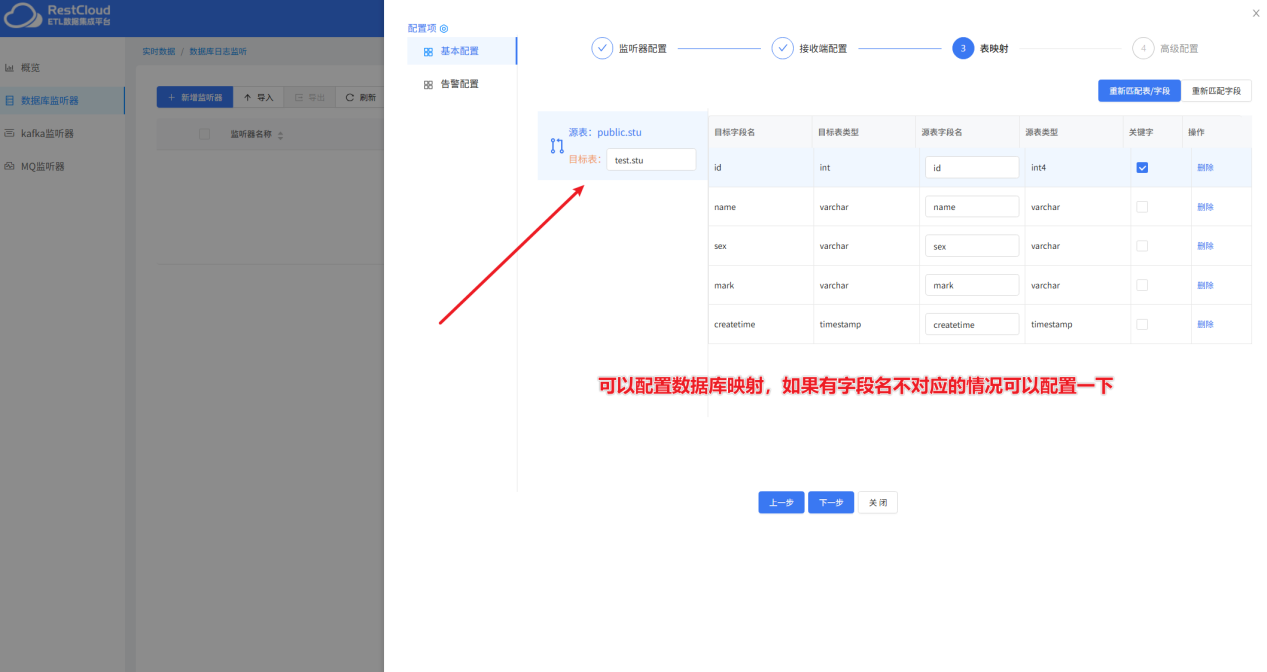Viewport: 1267px width, 672px height.
Task: Sort by 监听器名称 column arrows
Action: point(280,135)
